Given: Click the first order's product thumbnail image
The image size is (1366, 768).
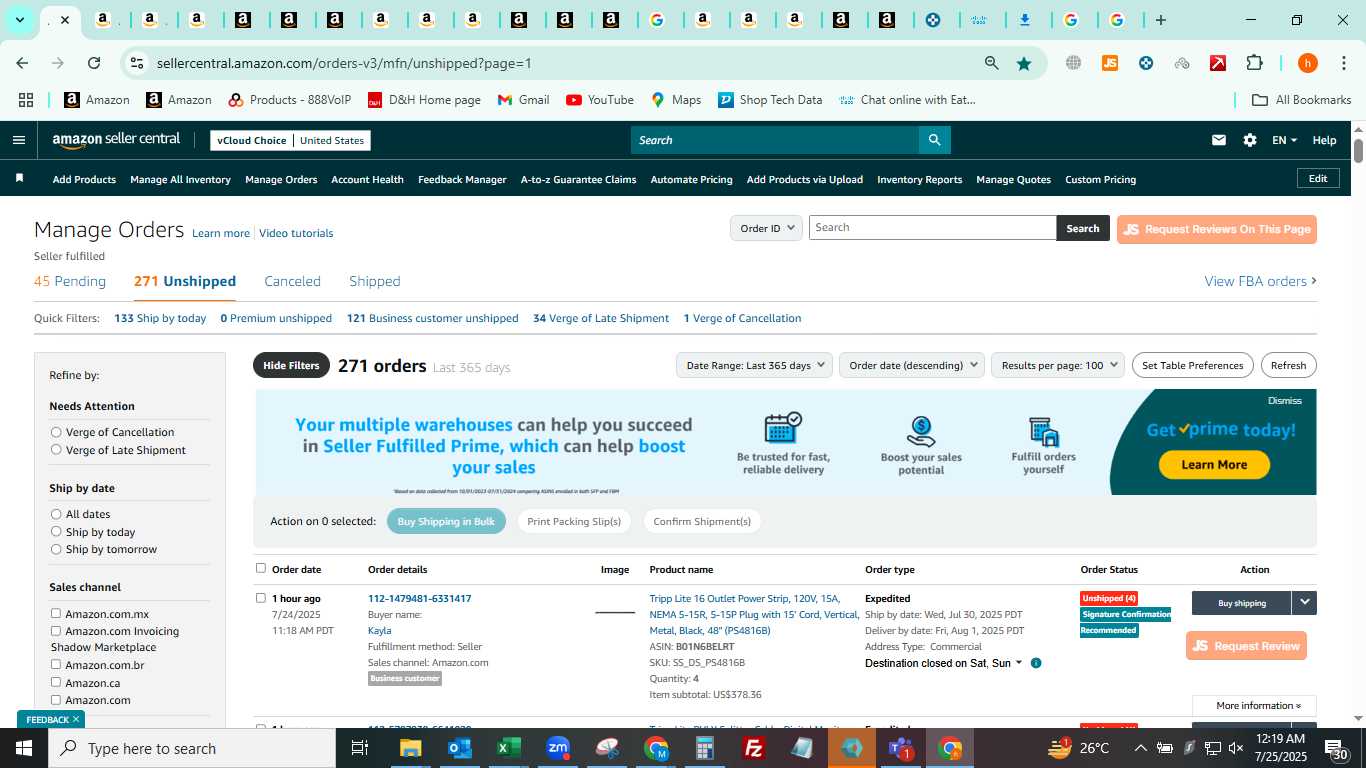Looking at the screenshot, I should 615,612.
